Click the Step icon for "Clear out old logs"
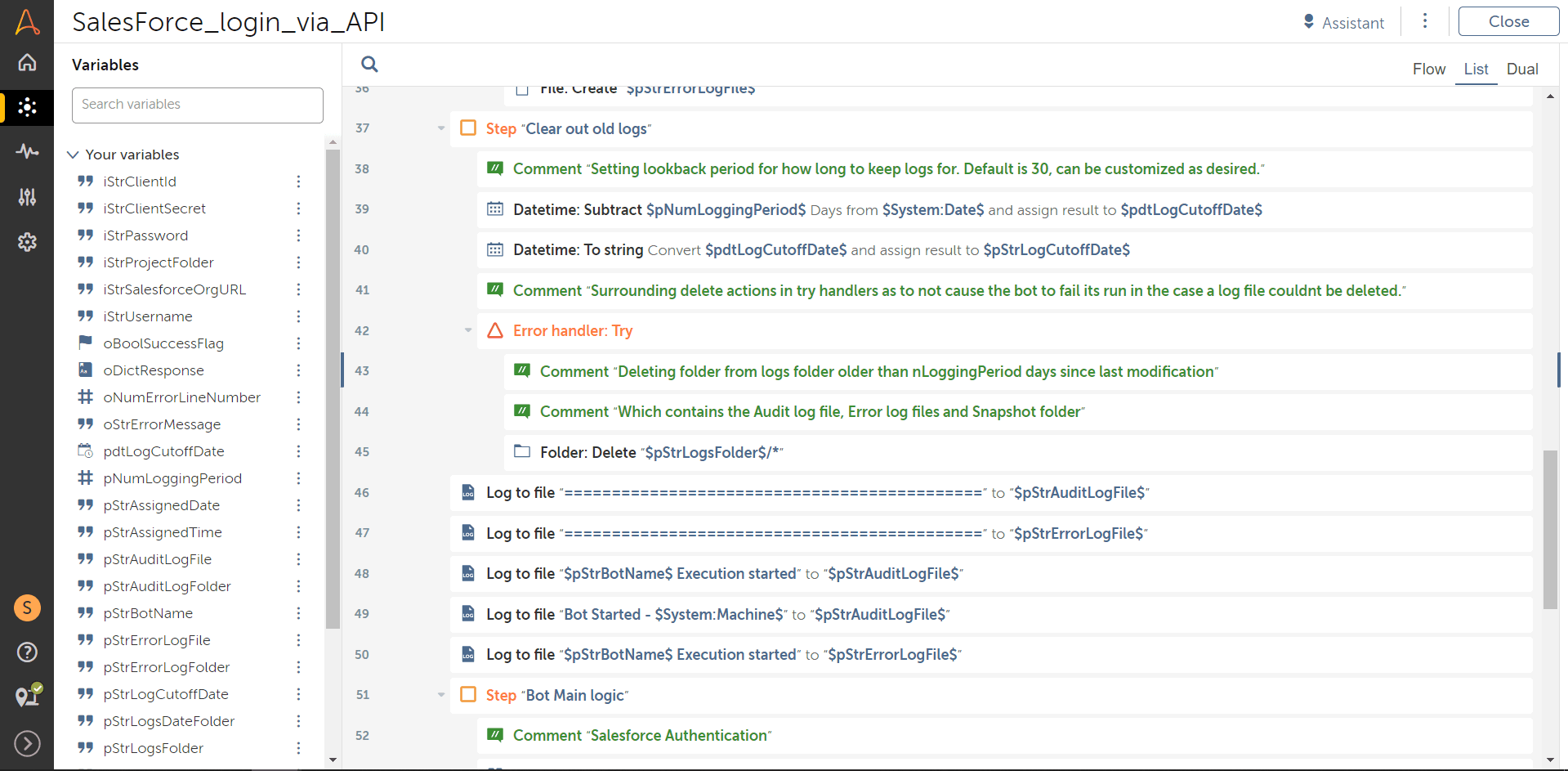The height and width of the screenshot is (771, 1568). (x=468, y=128)
